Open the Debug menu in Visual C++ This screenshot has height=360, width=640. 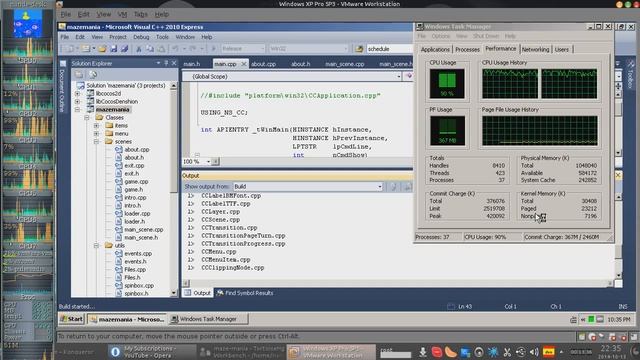pyautogui.click(x=141, y=37)
